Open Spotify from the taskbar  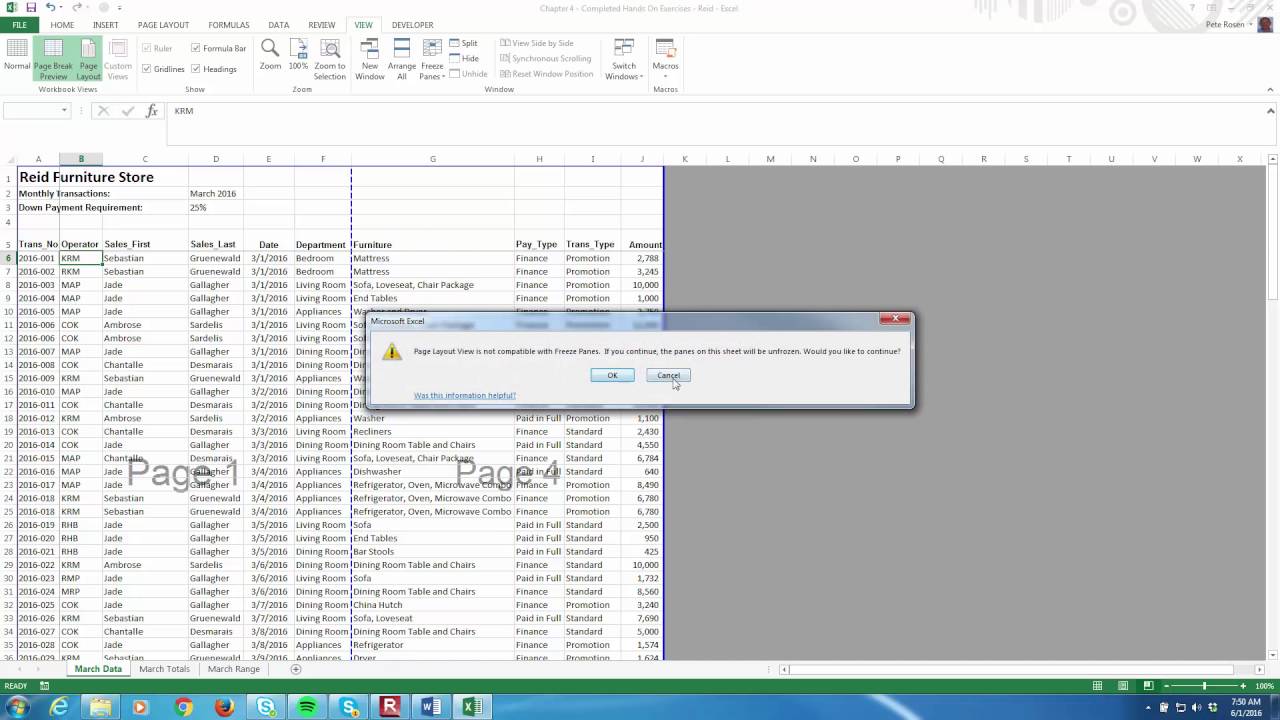click(307, 707)
